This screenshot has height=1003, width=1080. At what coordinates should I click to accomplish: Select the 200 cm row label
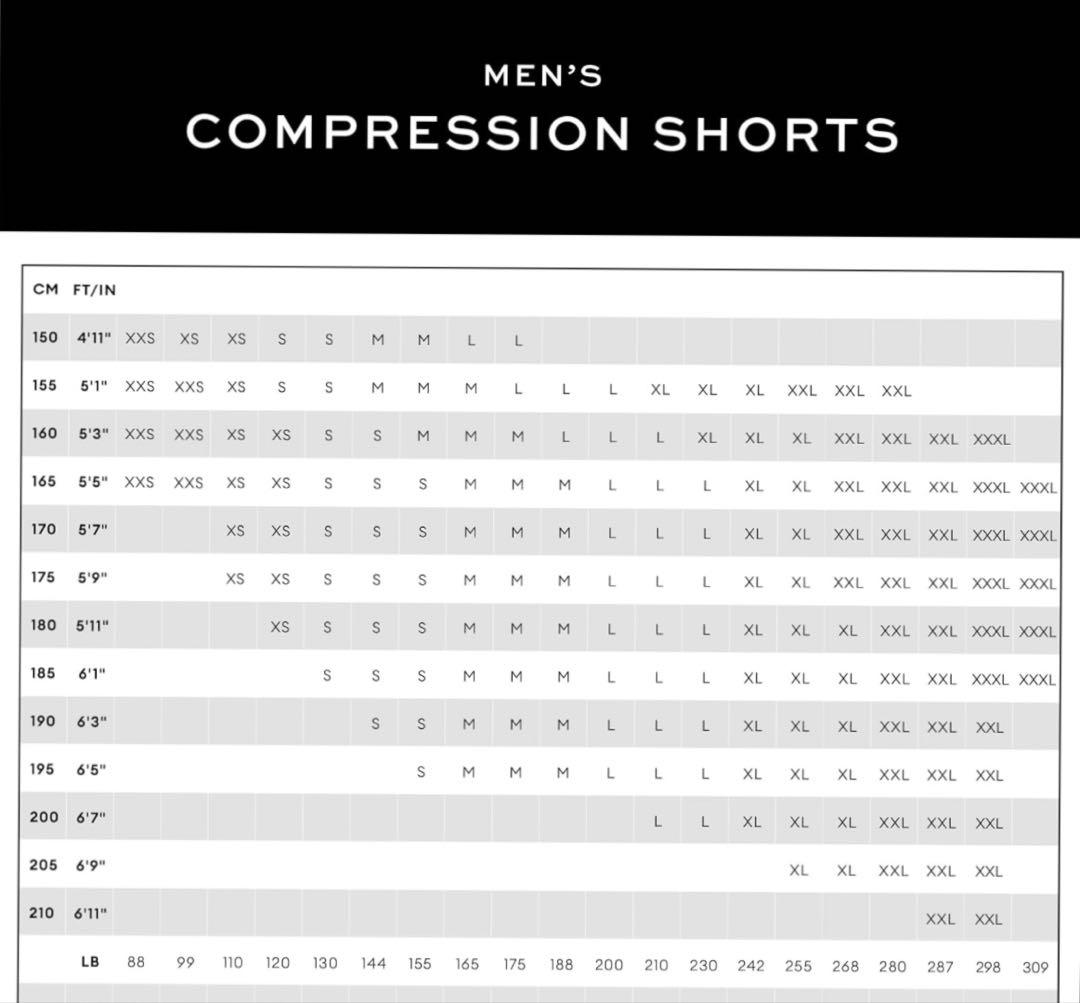coord(43,817)
